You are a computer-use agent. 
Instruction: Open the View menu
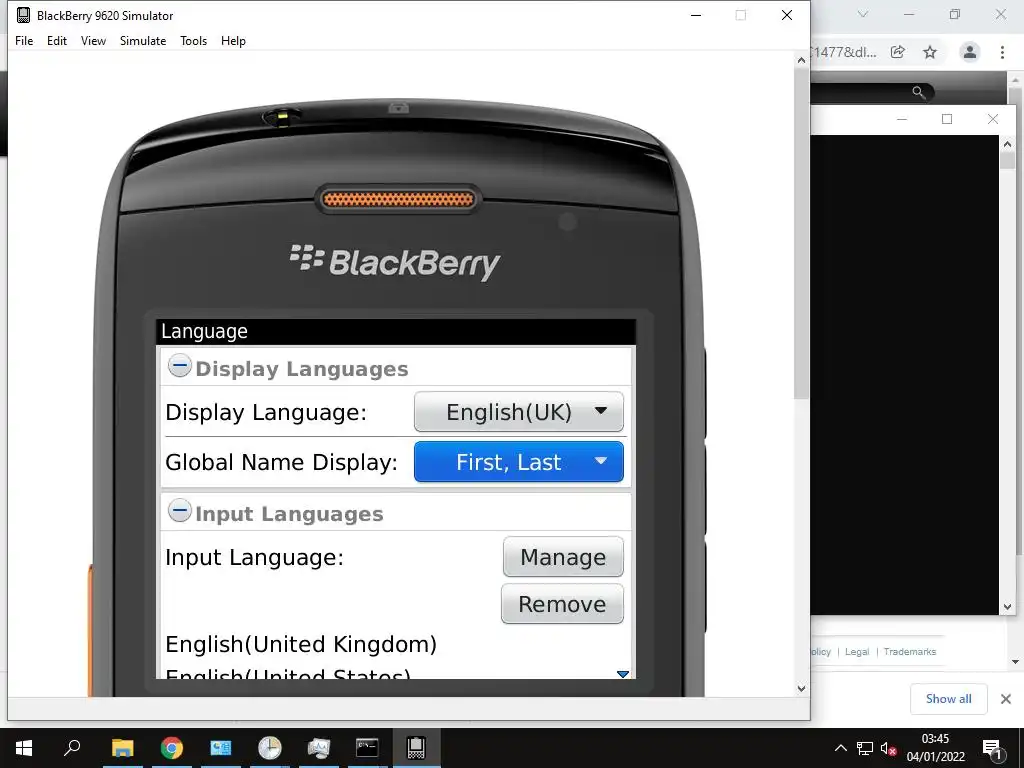pos(93,40)
